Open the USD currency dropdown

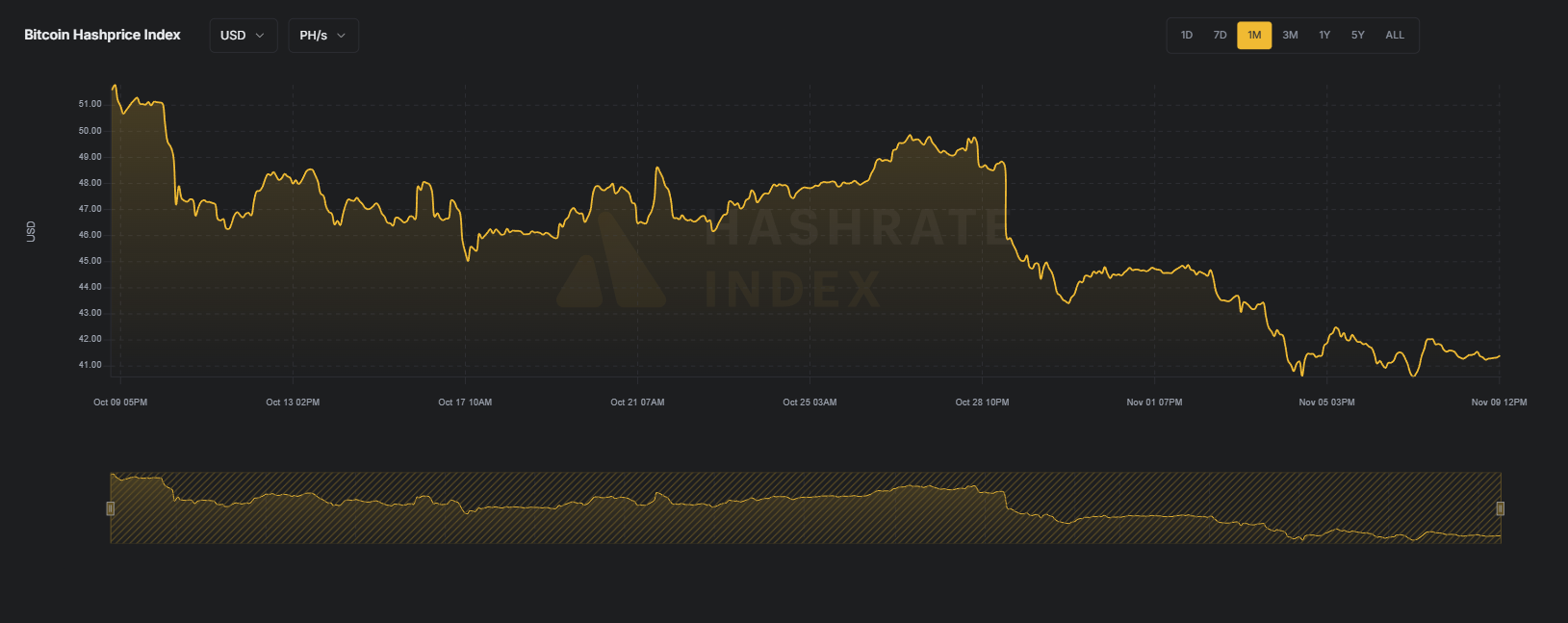pyautogui.click(x=243, y=36)
